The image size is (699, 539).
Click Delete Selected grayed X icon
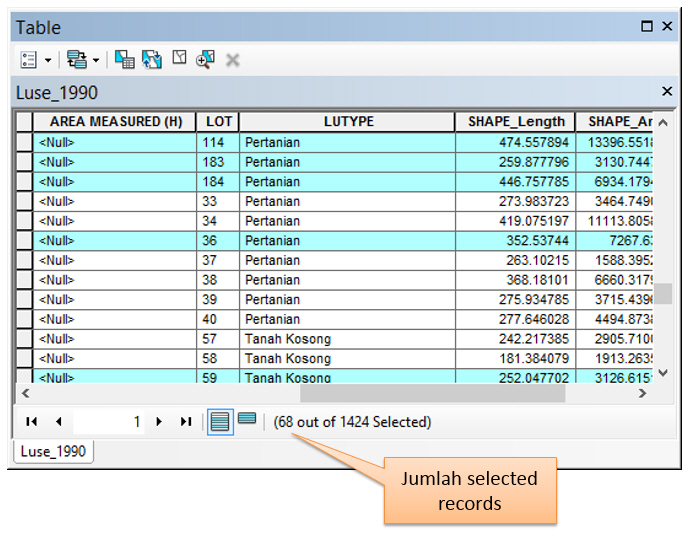(232, 60)
